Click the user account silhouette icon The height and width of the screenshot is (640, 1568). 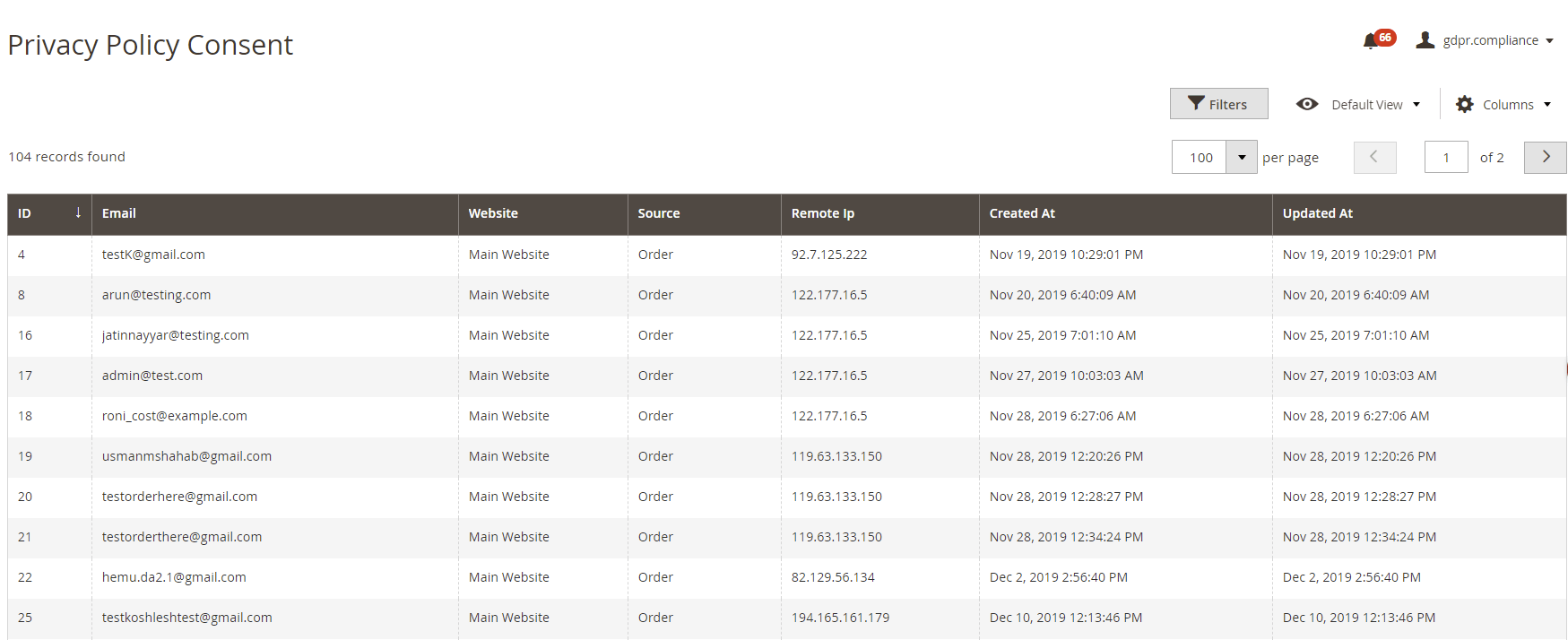pos(1425,40)
